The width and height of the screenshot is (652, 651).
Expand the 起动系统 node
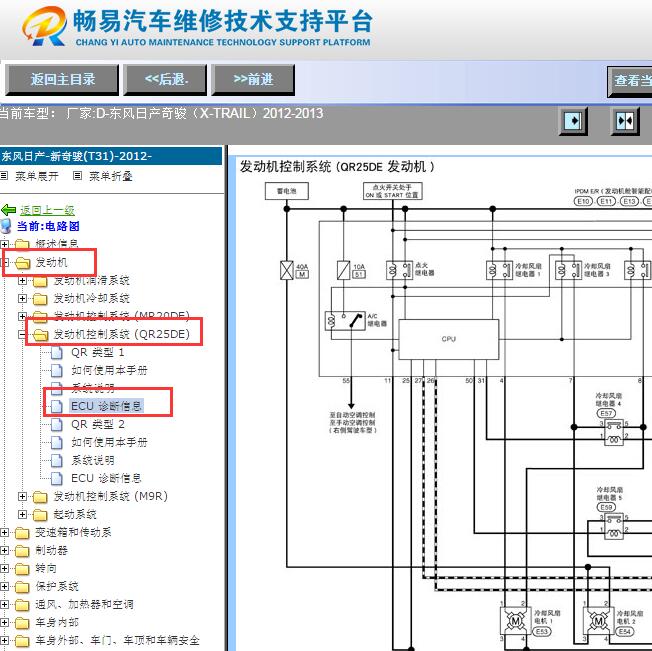click(22, 514)
